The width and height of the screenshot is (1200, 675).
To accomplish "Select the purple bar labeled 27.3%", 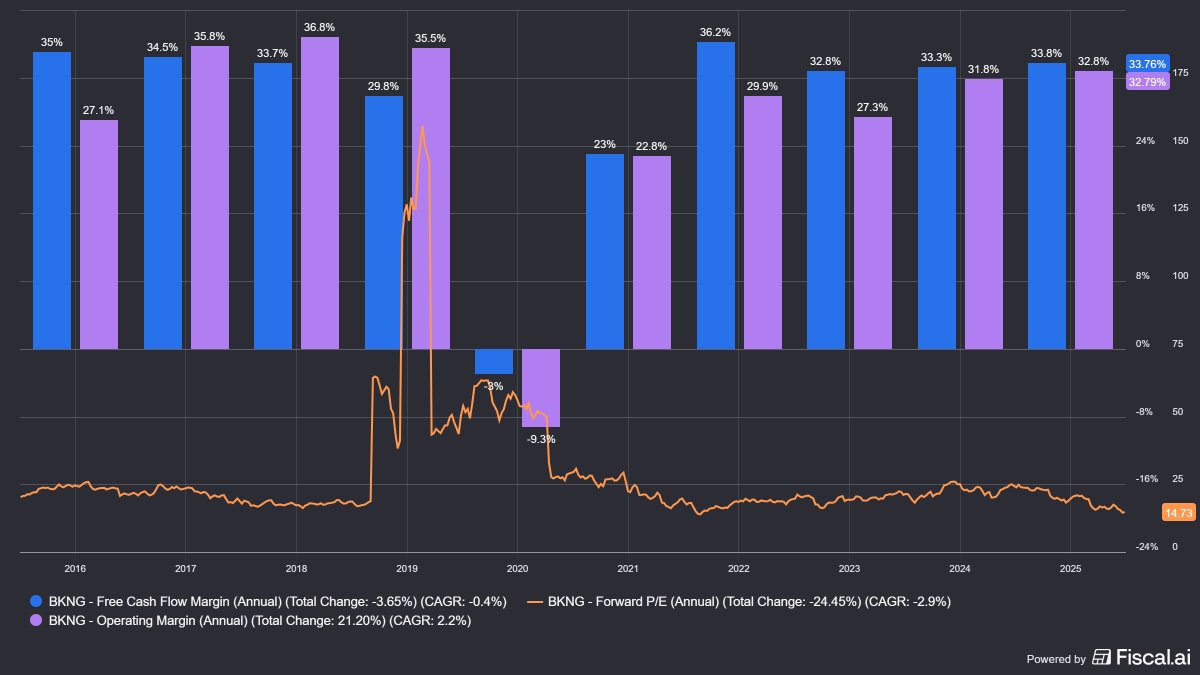I will (x=873, y=233).
